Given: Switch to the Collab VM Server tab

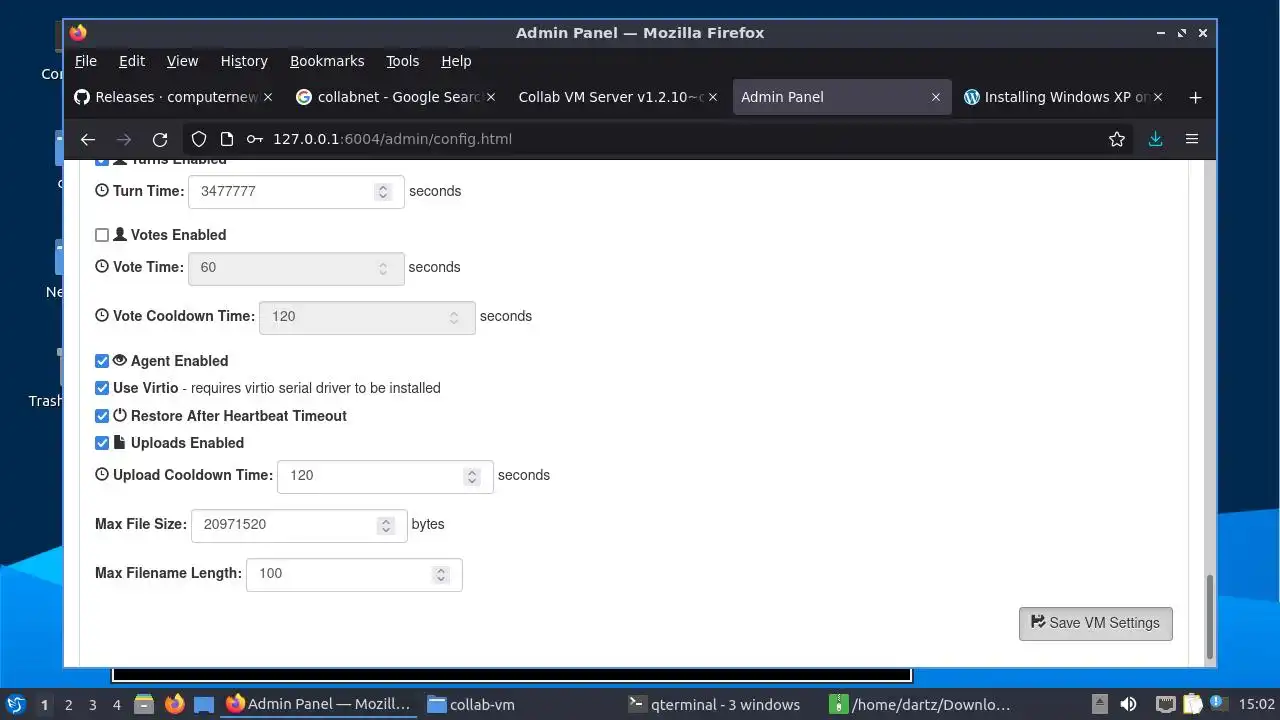Looking at the screenshot, I should pyautogui.click(x=620, y=97).
